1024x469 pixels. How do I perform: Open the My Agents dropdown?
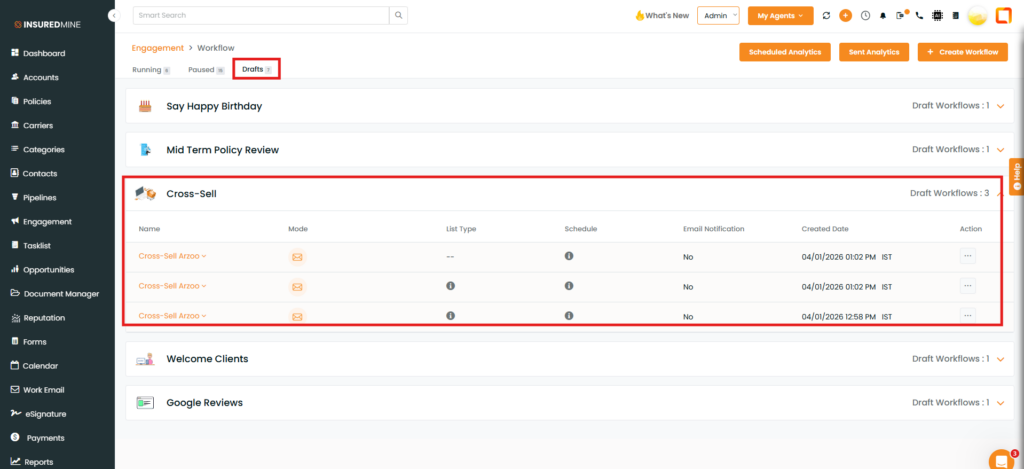click(780, 16)
